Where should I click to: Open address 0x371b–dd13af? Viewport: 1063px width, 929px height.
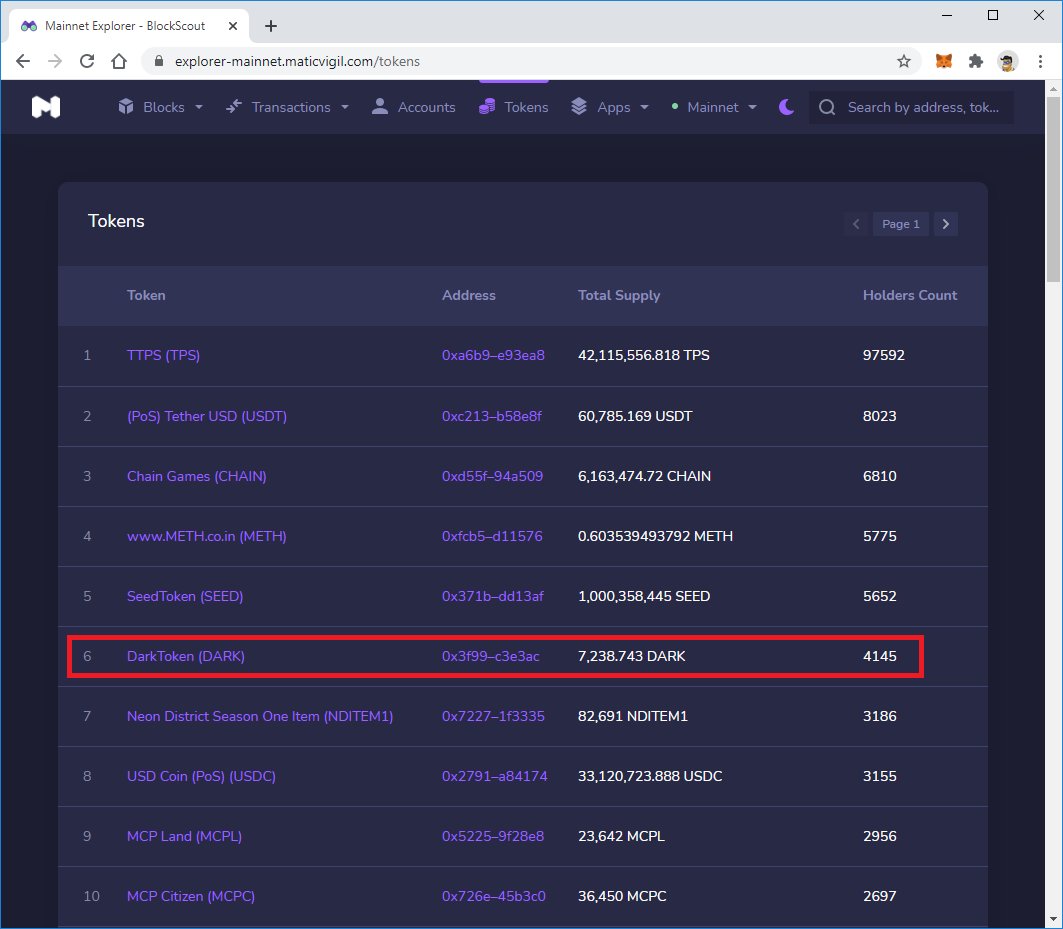click(493, 596)
